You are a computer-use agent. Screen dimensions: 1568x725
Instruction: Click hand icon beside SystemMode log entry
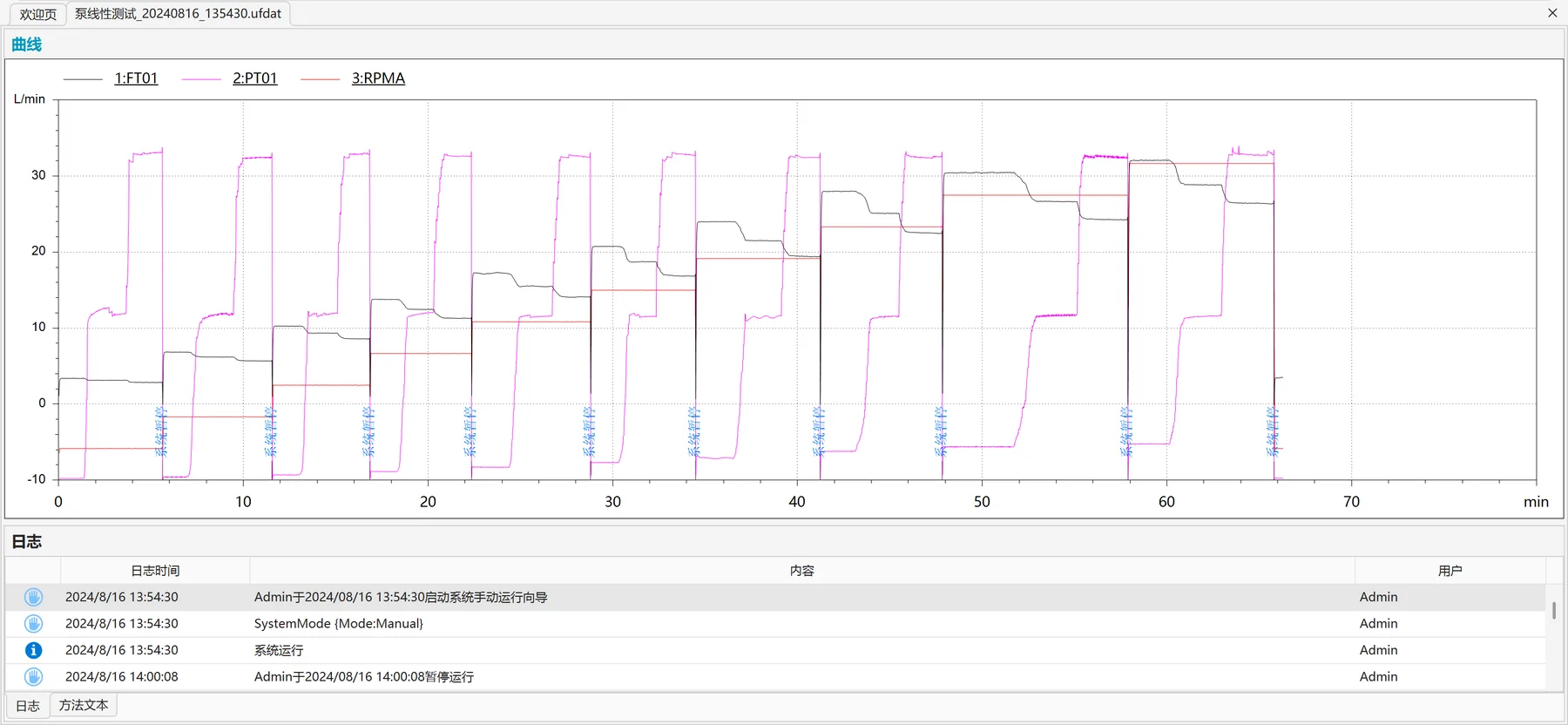(x=33, y=624)
